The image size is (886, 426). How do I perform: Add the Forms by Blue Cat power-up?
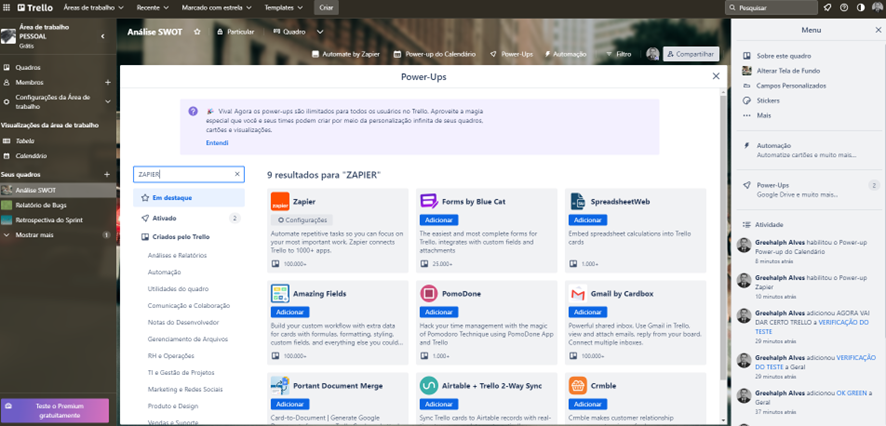439,220
